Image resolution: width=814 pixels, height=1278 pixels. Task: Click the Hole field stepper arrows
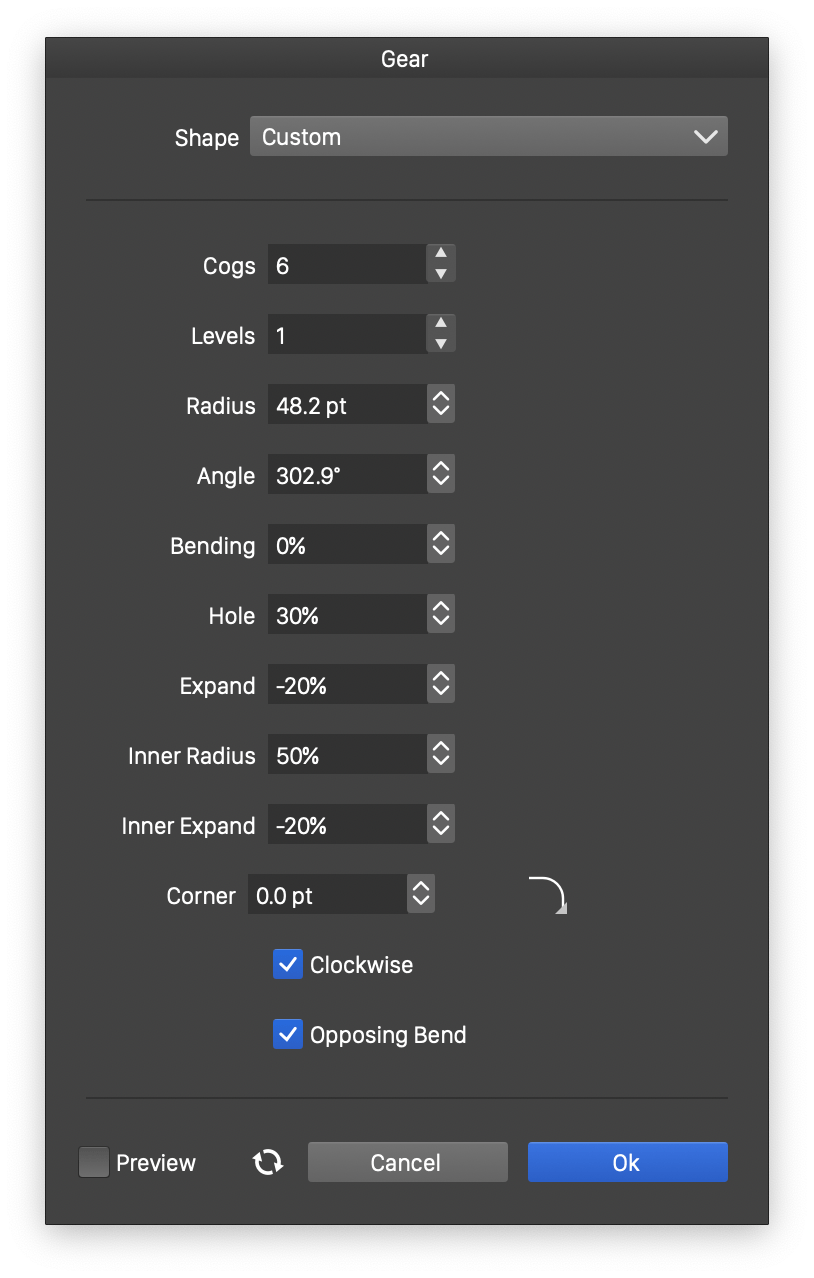point(441,615)
